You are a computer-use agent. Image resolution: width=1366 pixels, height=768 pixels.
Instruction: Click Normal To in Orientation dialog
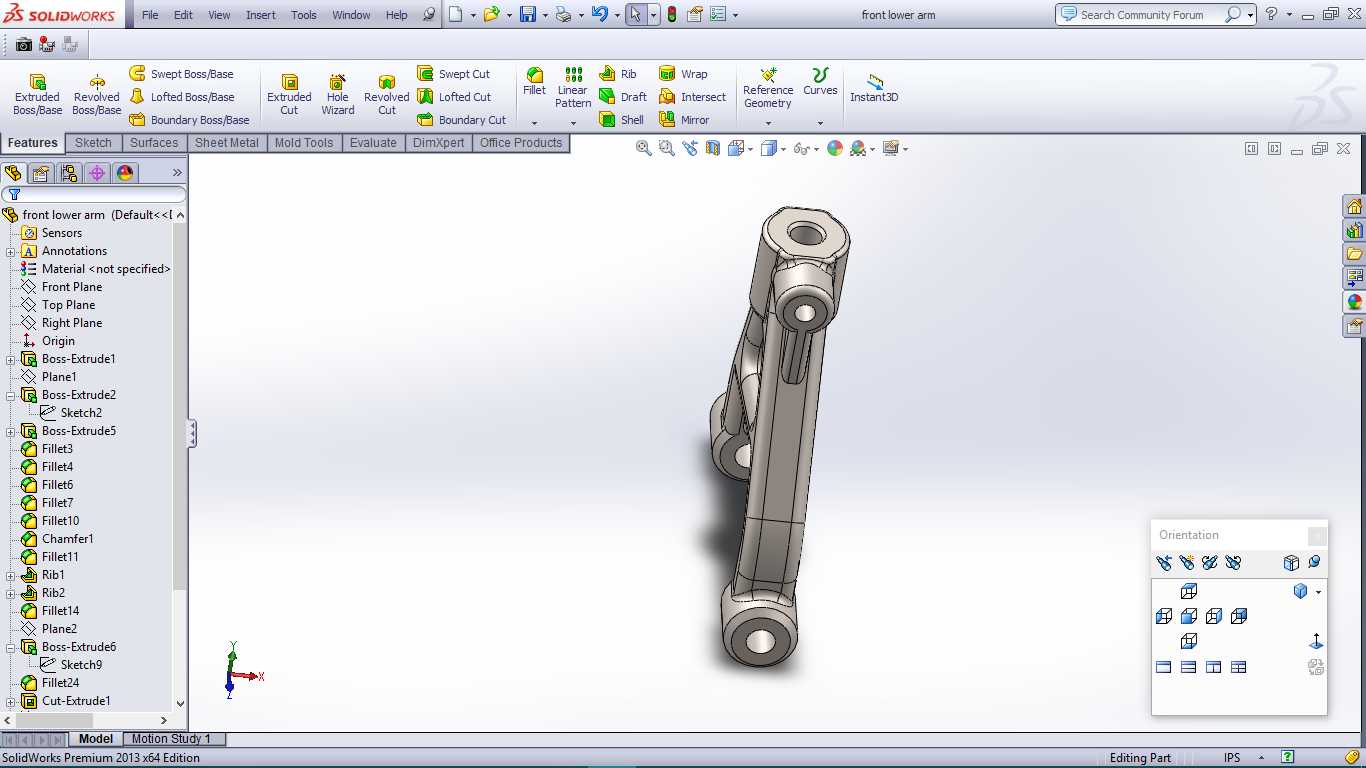[x=1316, y=641]
